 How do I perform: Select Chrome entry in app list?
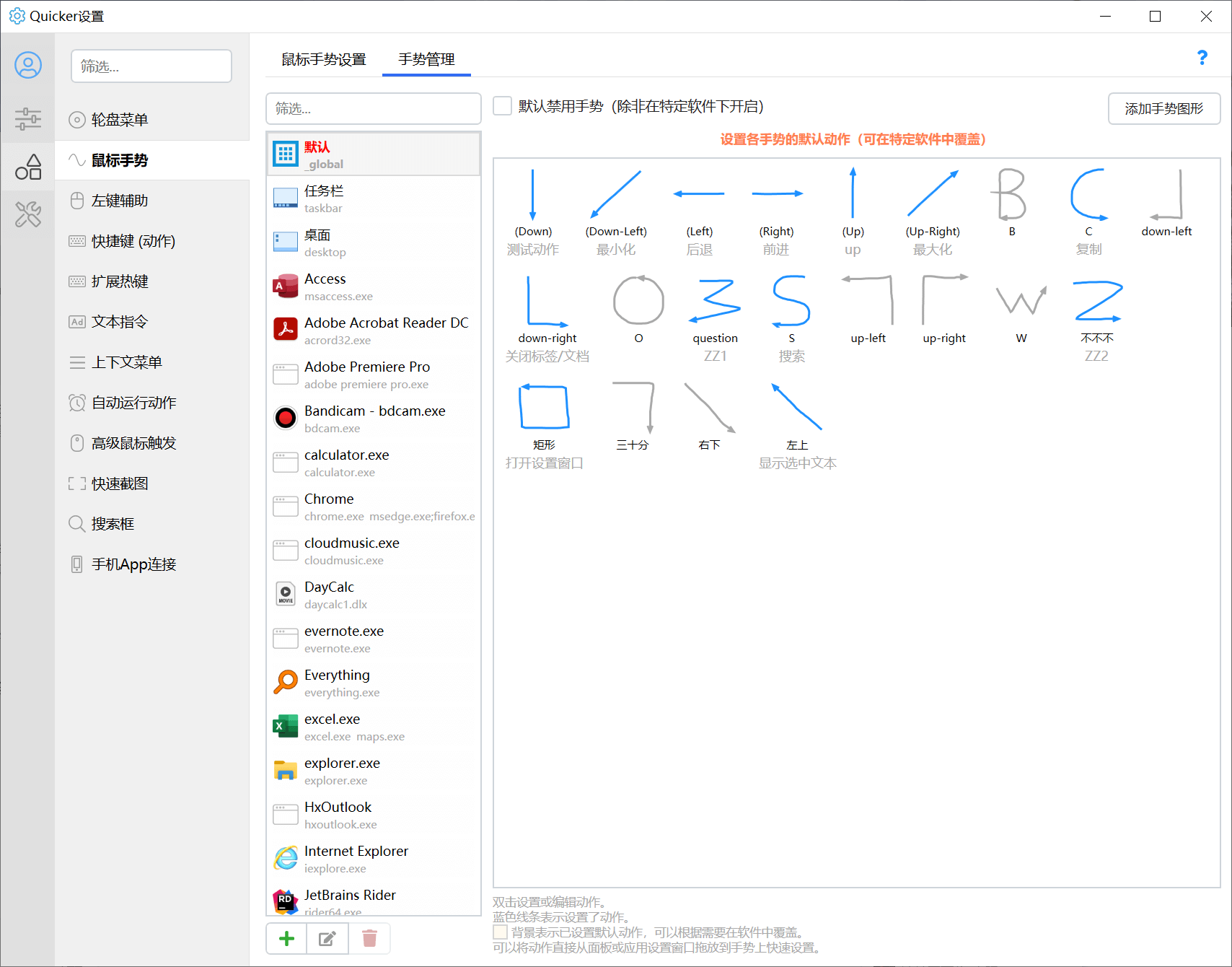(373, 507)
